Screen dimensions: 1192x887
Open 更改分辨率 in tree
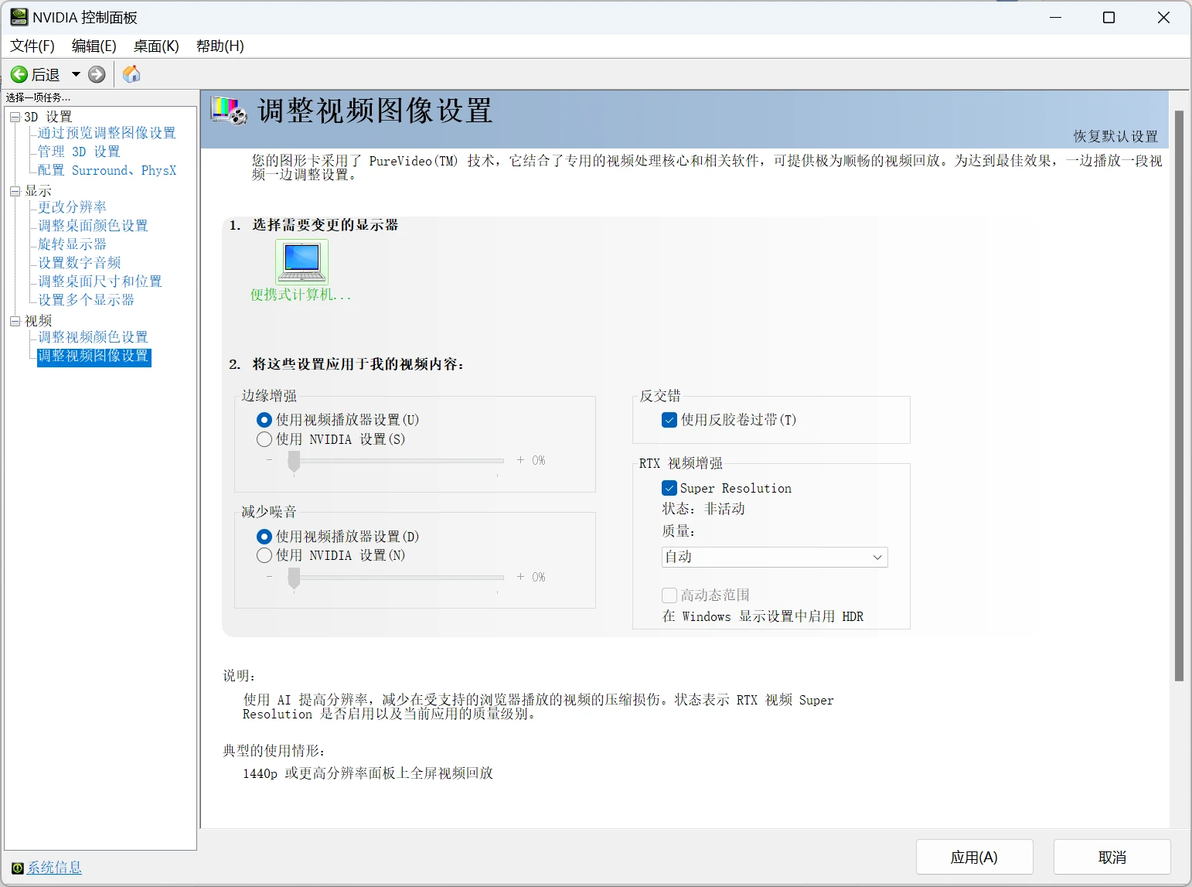pyautogui.click(x=72, y=207)
